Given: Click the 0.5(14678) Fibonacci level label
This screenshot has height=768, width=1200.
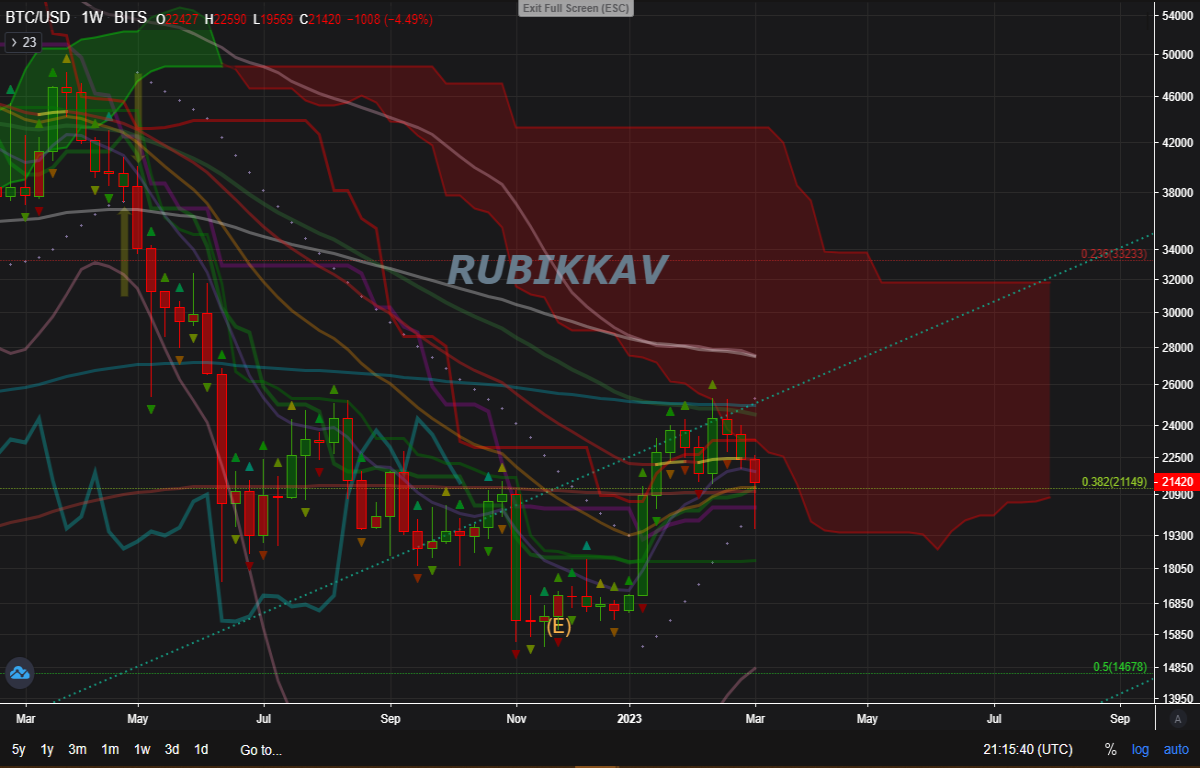Looking at the screenshot, I should (1120, 667).
